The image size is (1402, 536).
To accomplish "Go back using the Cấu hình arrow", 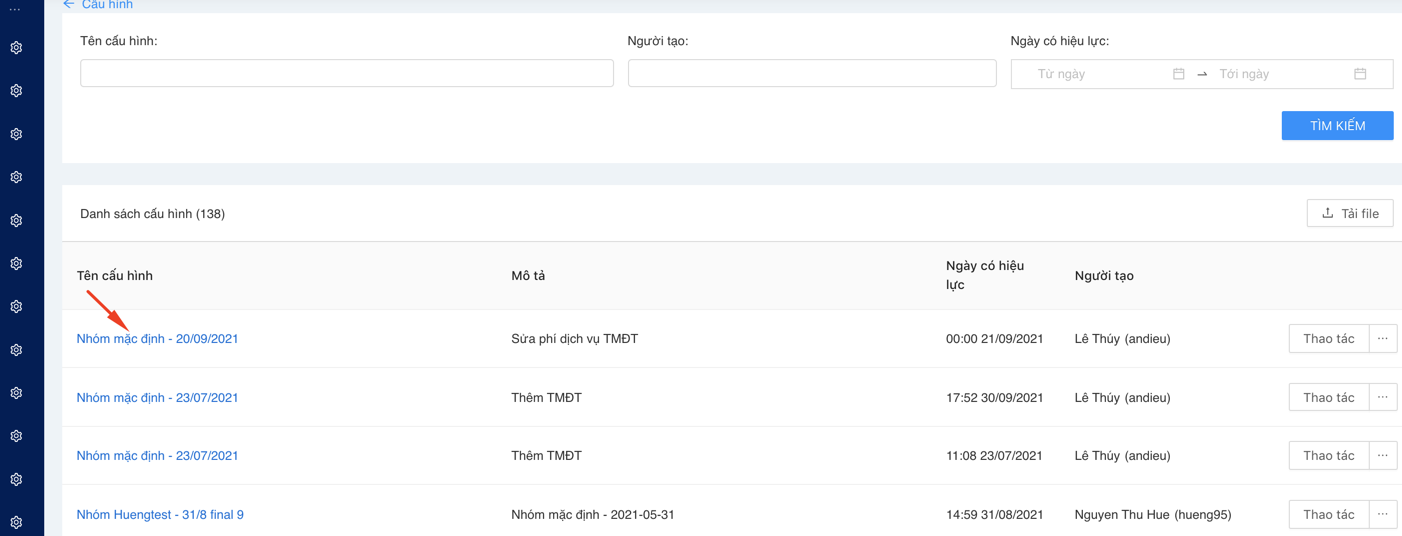I will click(69, 5).
